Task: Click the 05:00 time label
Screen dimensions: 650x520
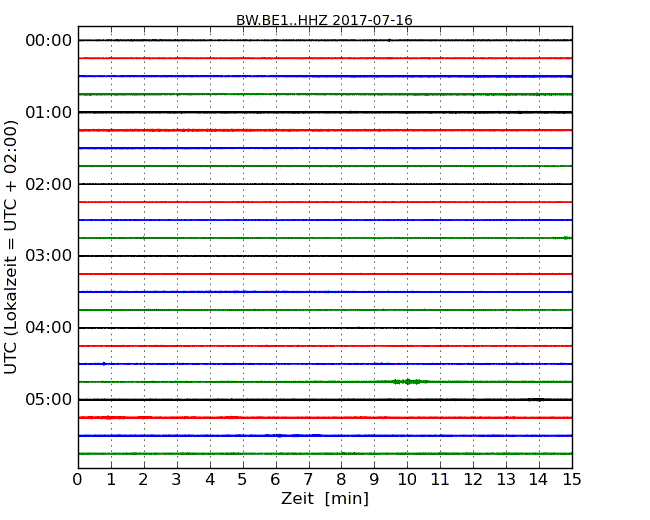Action: [49, 399]
